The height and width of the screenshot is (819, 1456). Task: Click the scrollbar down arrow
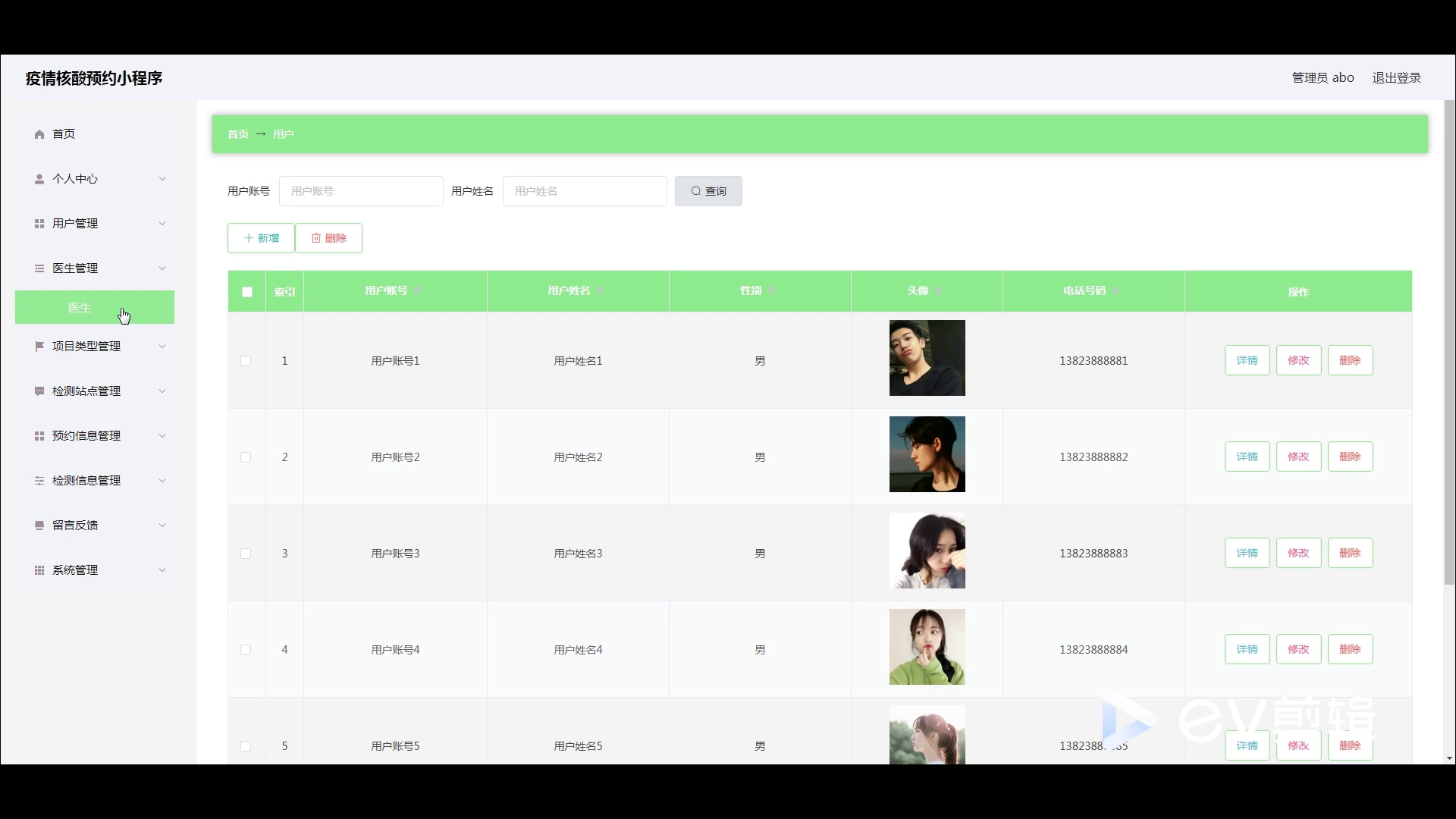coord(1449,758)
